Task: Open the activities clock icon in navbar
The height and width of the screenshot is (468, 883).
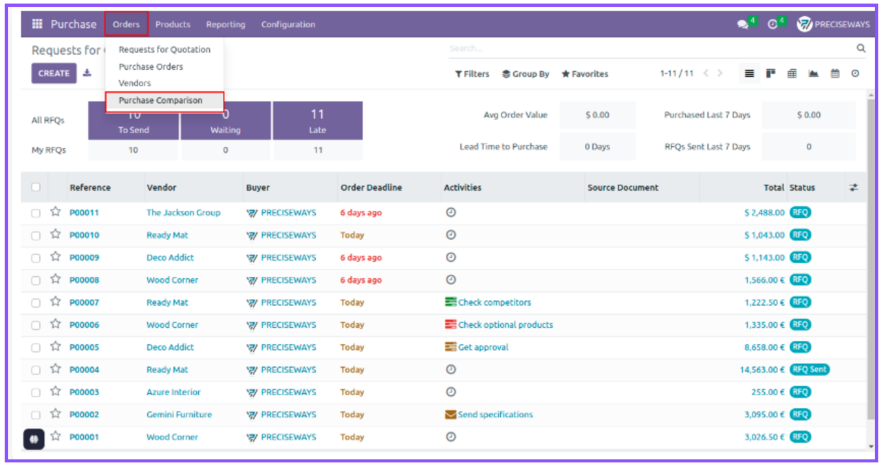Action: [772, 25]
